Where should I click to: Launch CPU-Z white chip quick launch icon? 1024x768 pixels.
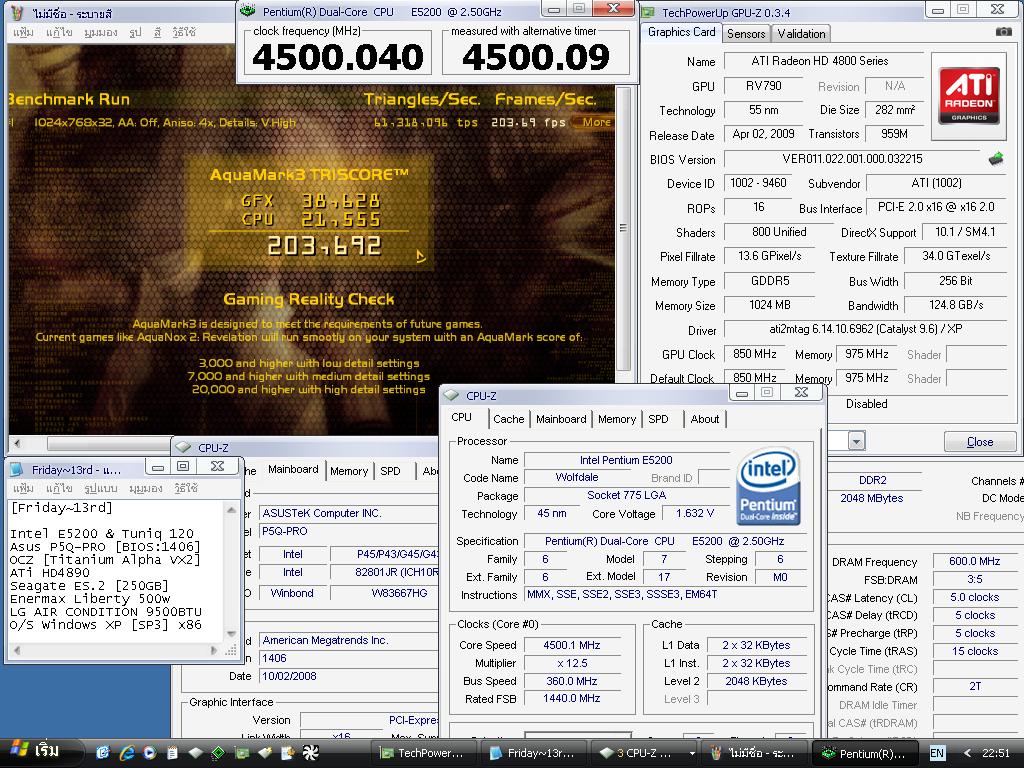195,753
